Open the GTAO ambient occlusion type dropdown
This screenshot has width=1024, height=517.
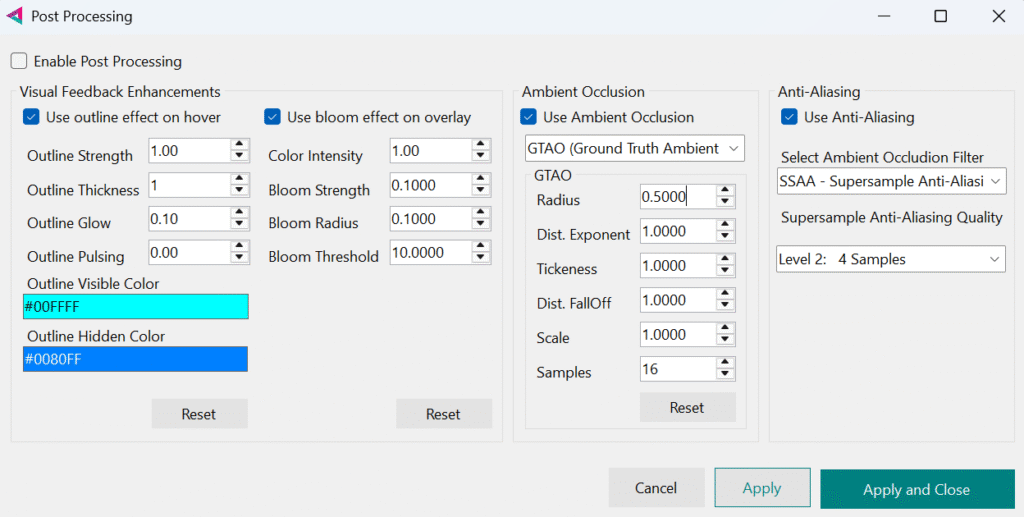click(635, 148)
